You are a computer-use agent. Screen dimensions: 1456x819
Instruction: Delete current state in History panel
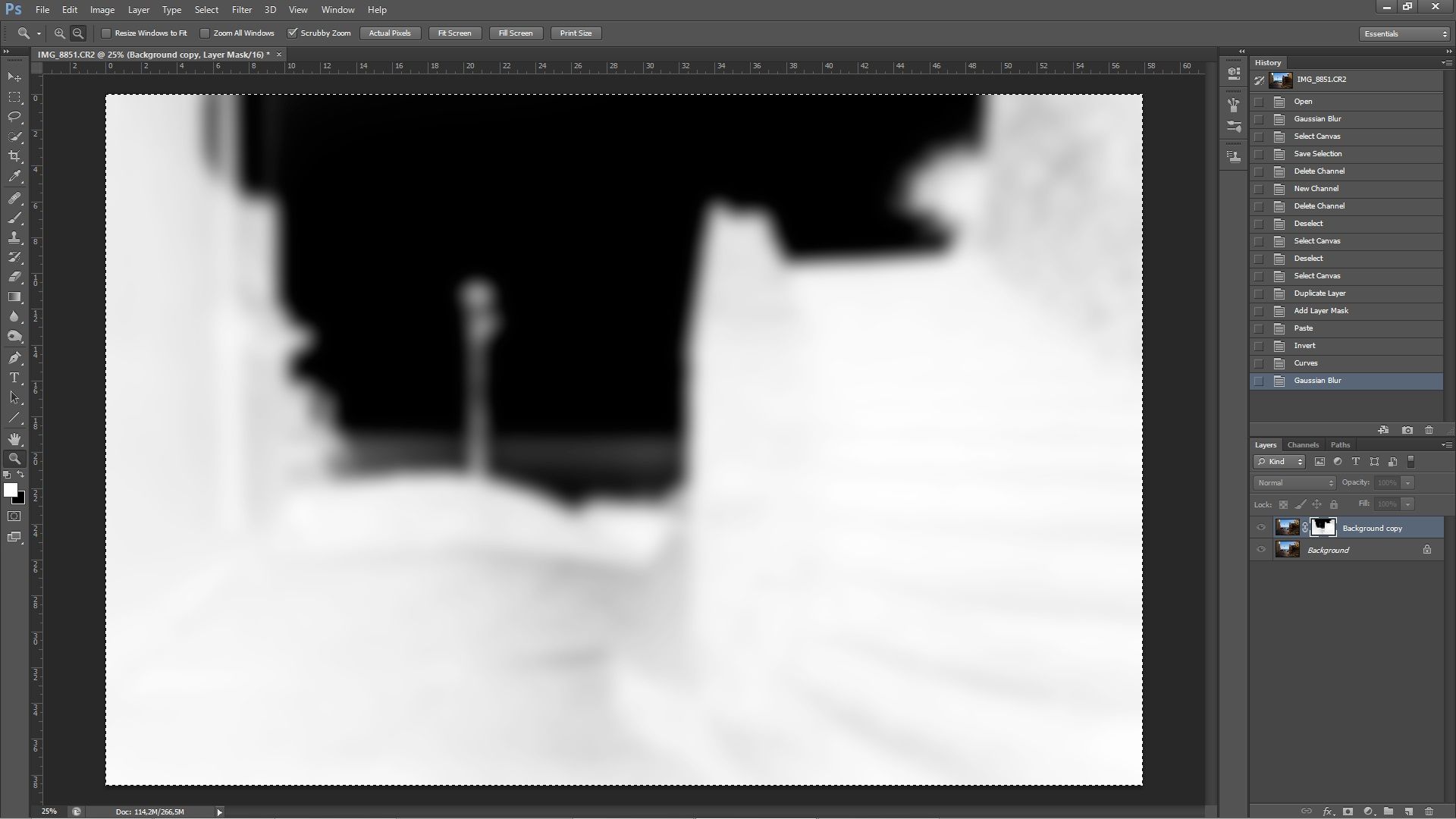1429,430
